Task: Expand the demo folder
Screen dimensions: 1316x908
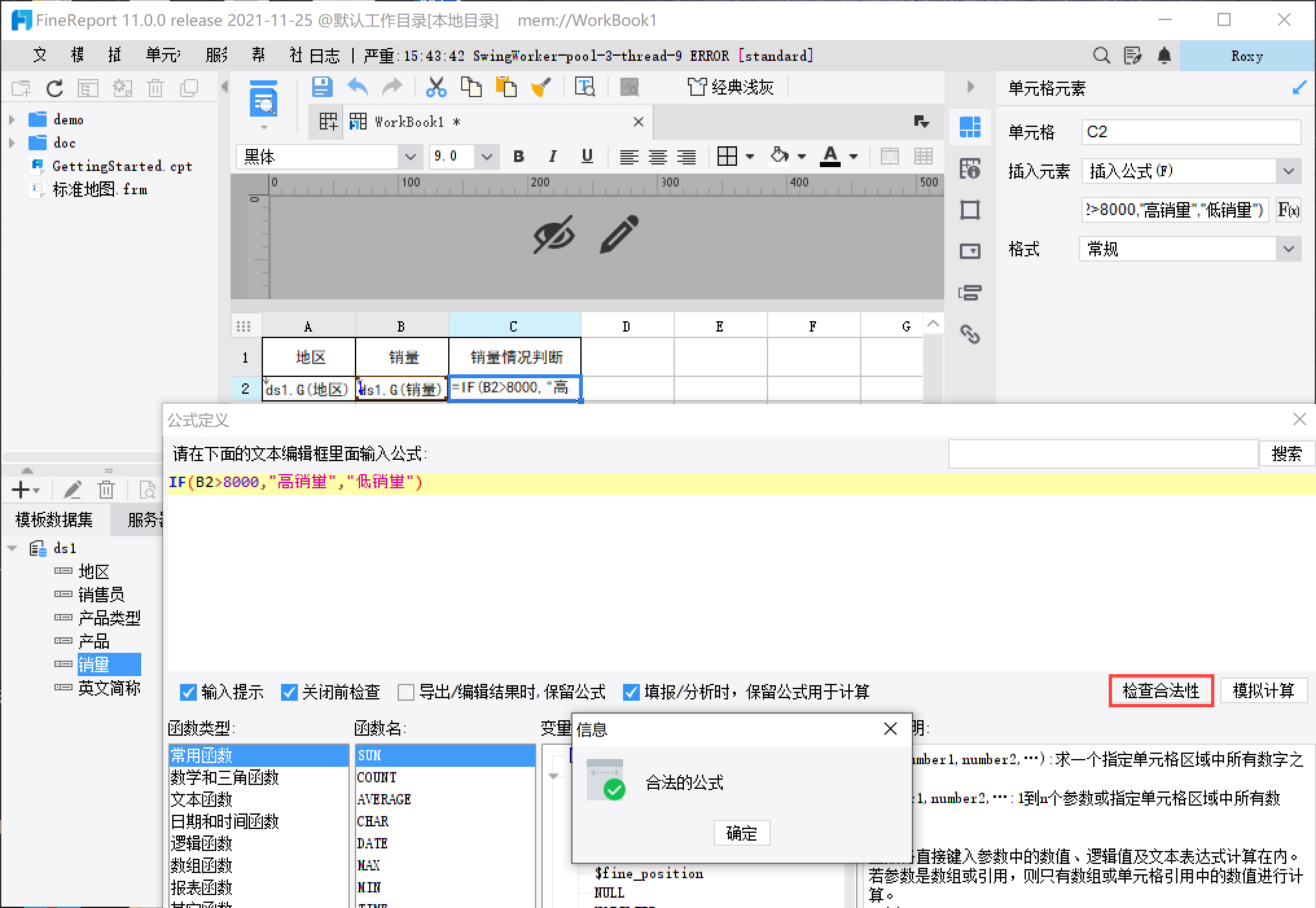Action: click(12, 120)
